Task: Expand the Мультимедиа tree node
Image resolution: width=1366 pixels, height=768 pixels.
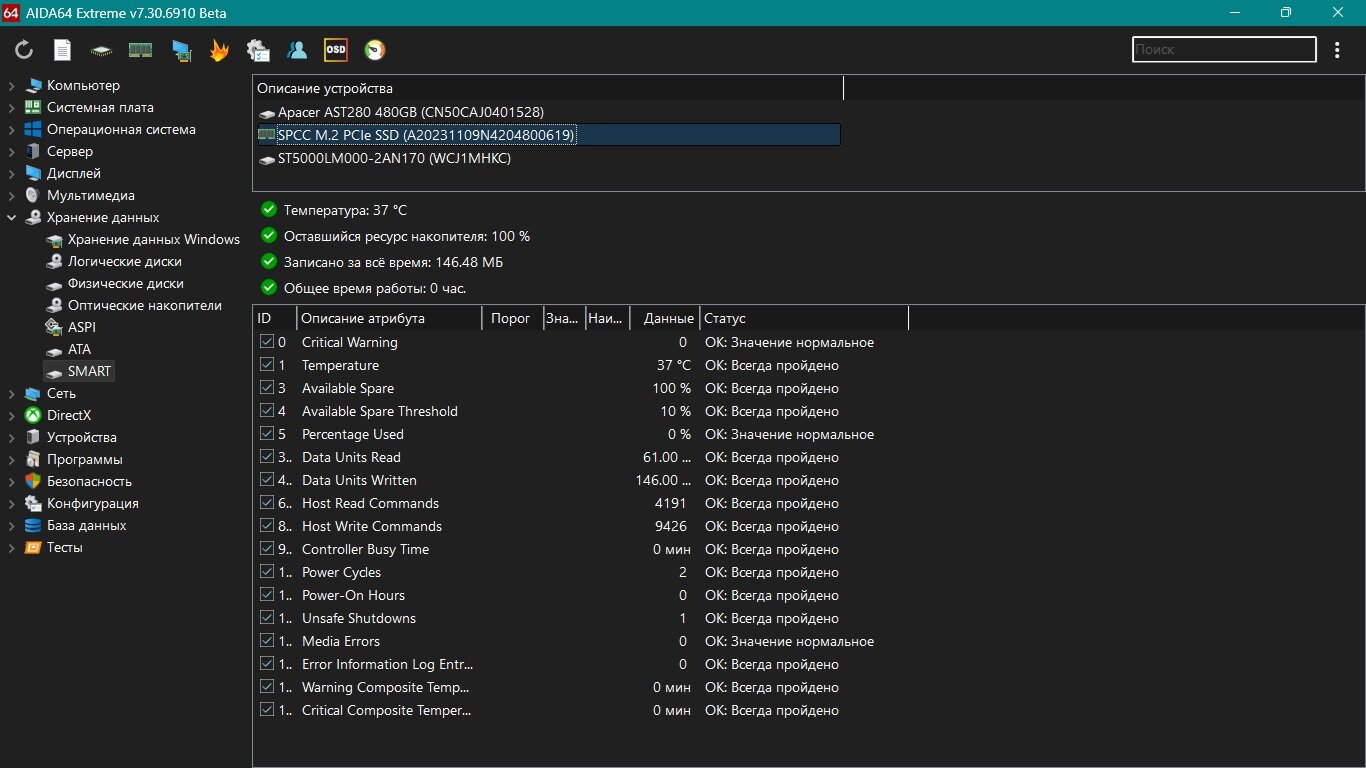Action: pos(12,196)
